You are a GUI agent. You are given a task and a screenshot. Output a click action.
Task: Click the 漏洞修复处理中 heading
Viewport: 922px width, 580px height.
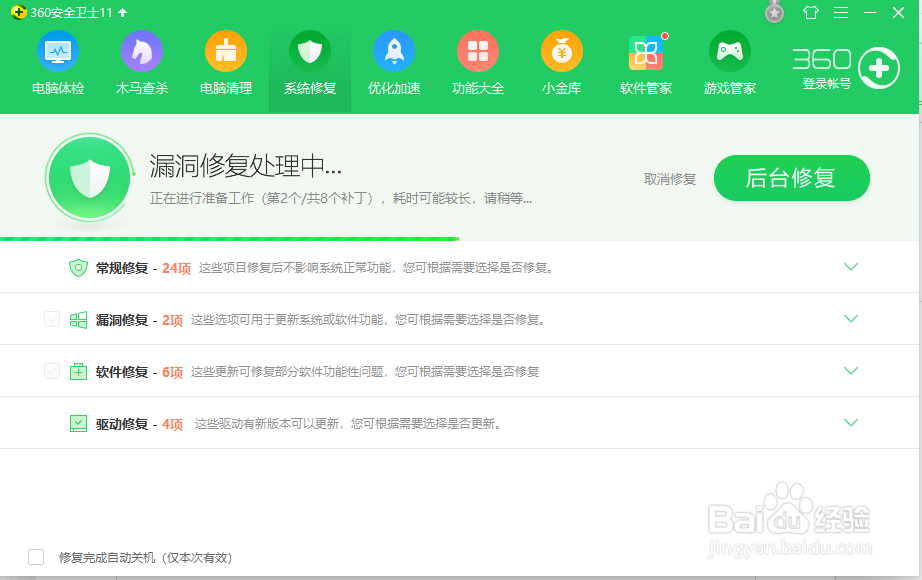[245, 166]
